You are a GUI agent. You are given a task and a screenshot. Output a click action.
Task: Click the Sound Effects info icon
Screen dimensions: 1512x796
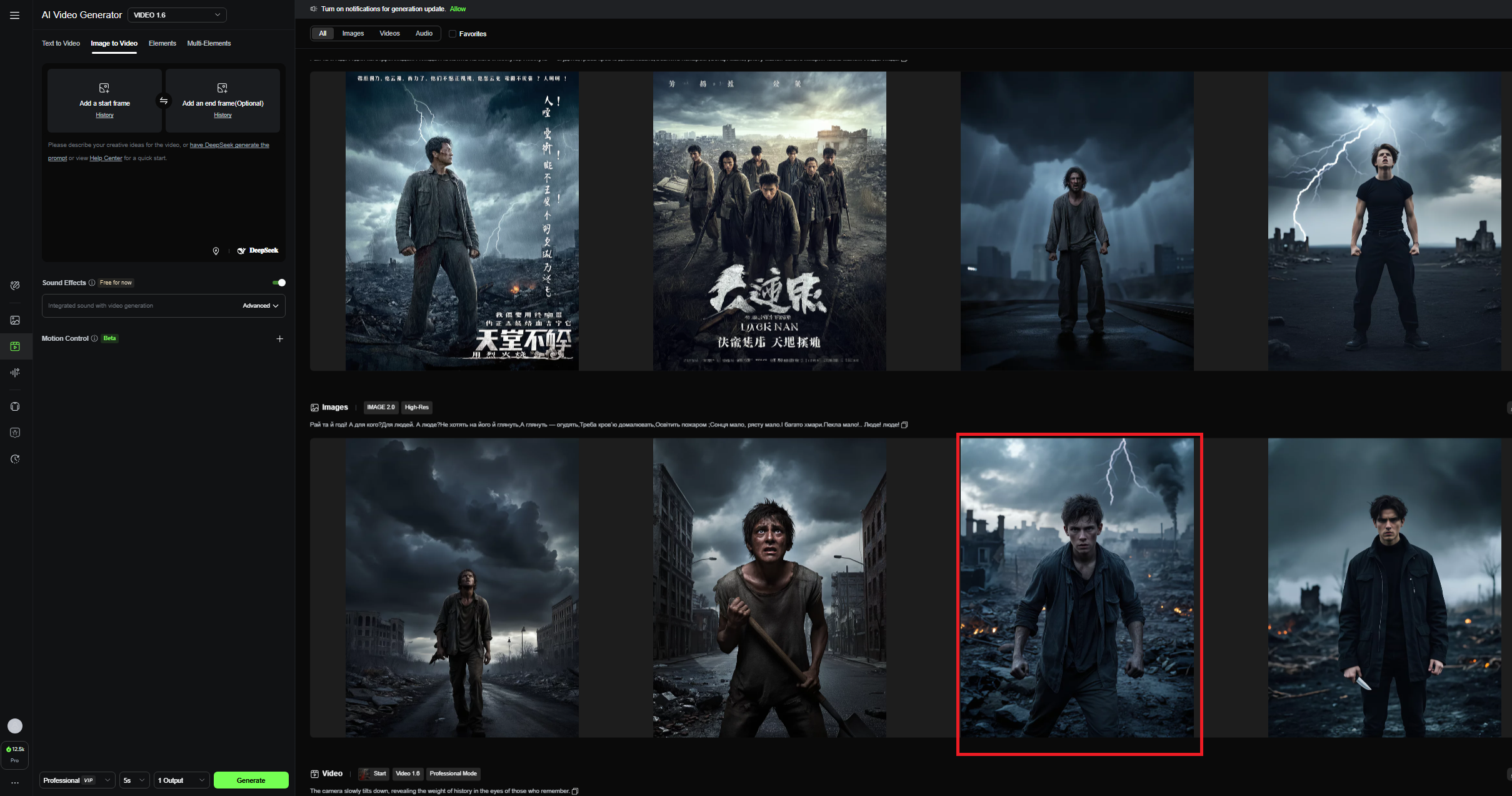point(92,283)
